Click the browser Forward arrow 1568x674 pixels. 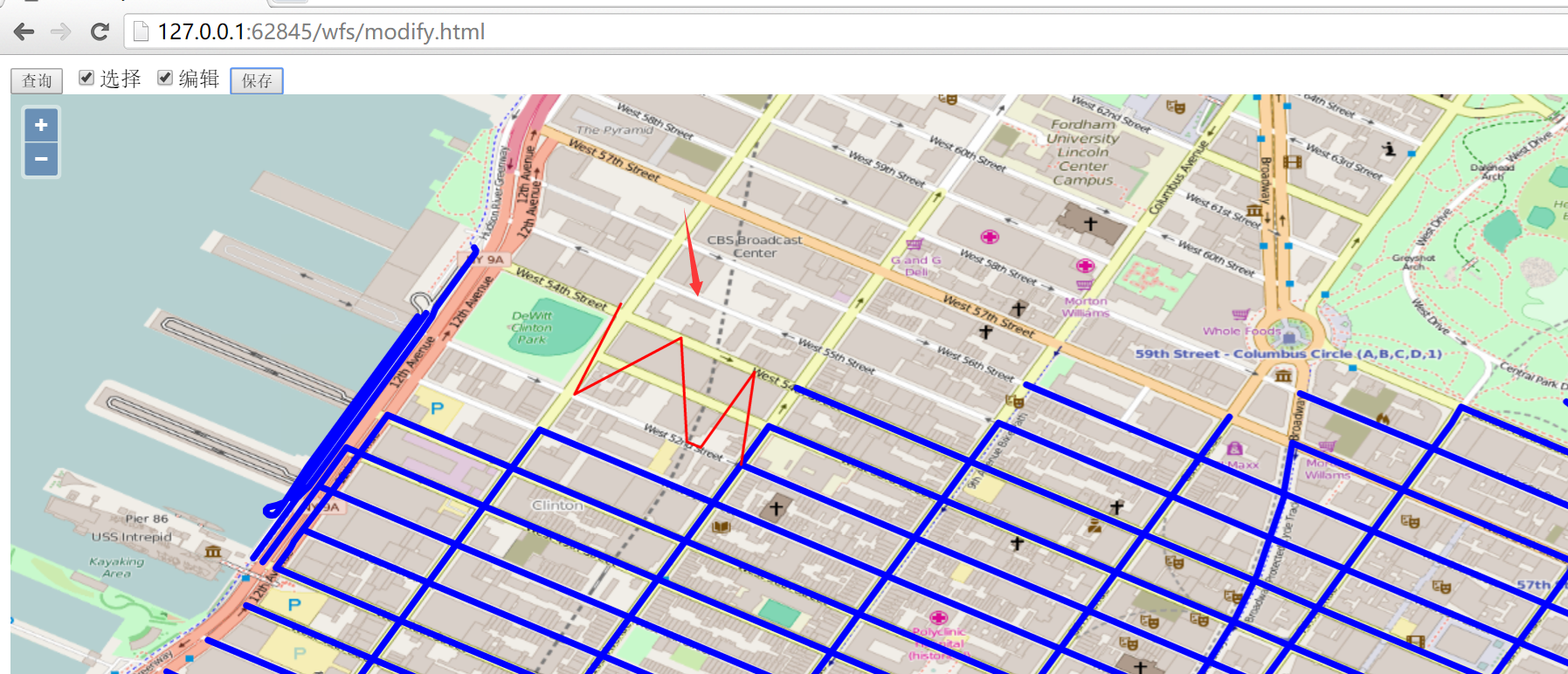[61, 31]
